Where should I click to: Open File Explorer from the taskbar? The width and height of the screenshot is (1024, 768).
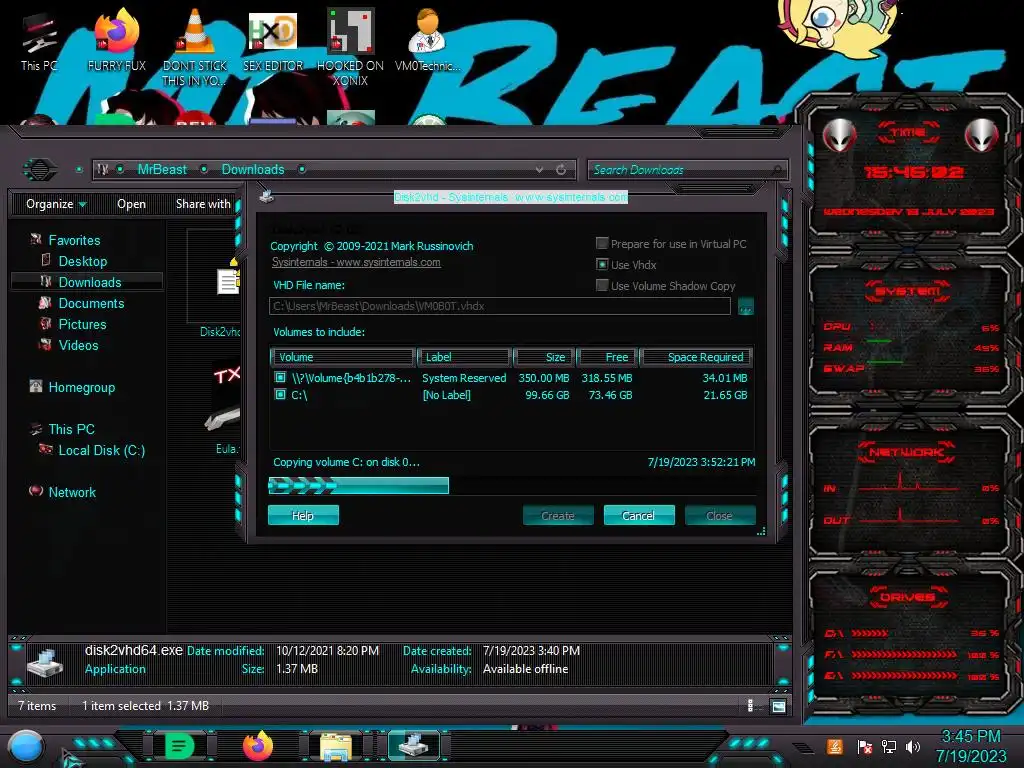coord(336,746)
